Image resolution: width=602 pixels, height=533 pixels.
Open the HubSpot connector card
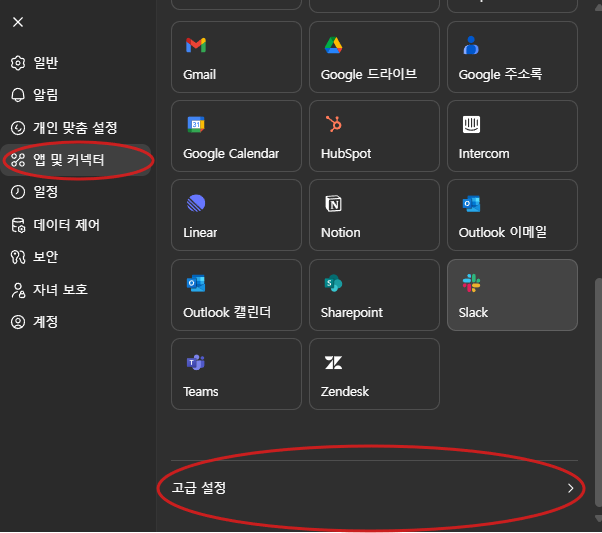click(x=374, y=136)
